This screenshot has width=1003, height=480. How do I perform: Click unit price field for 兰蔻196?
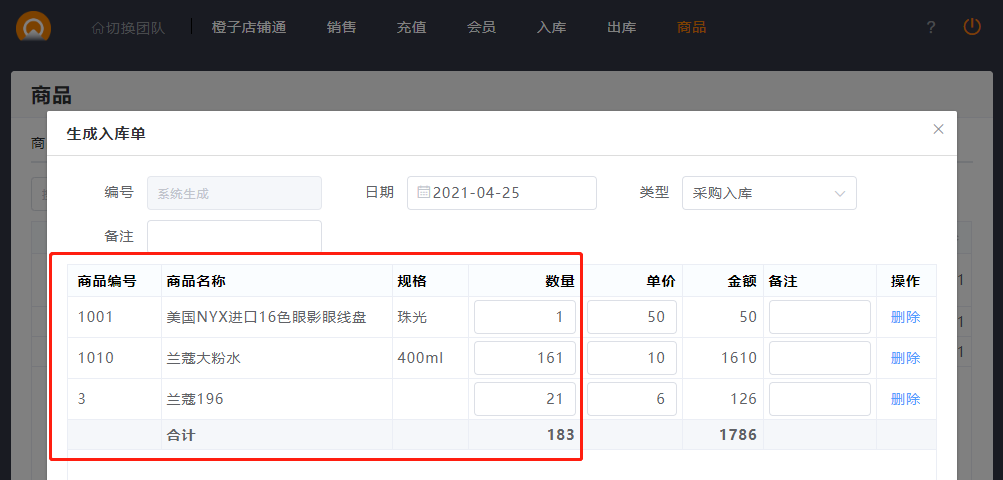click(631, 399)
